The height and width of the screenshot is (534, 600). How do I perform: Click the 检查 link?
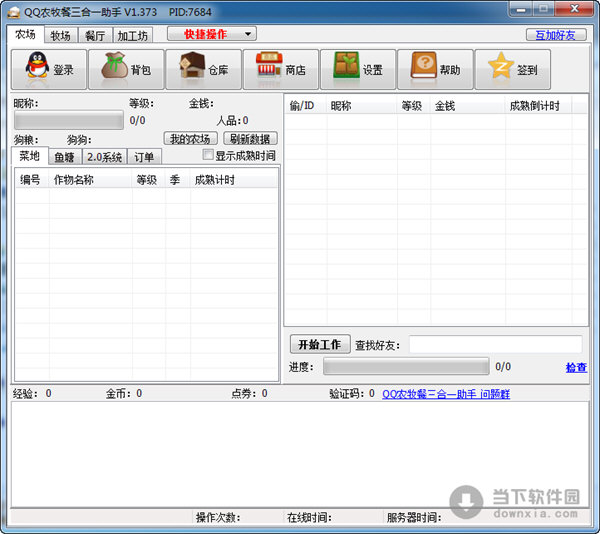pyautogui.click(x=576, y=367)
